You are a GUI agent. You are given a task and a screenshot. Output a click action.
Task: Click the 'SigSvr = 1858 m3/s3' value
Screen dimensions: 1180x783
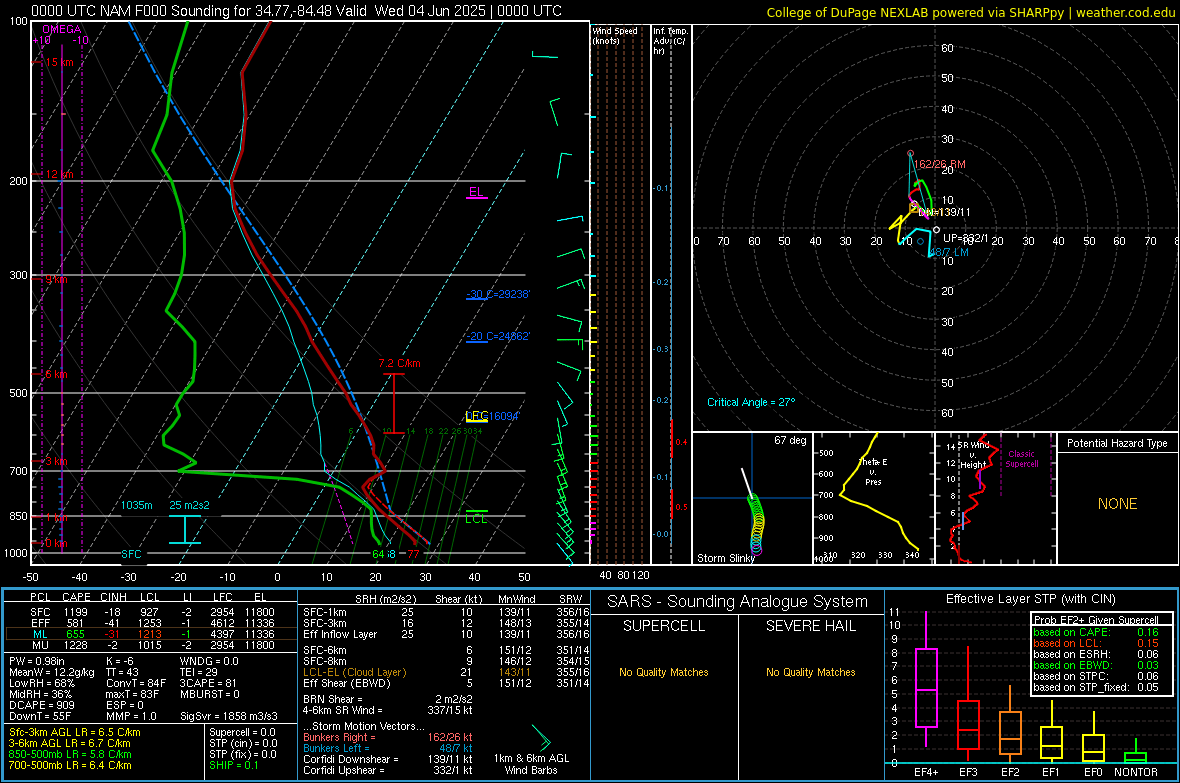click(229, 716)
